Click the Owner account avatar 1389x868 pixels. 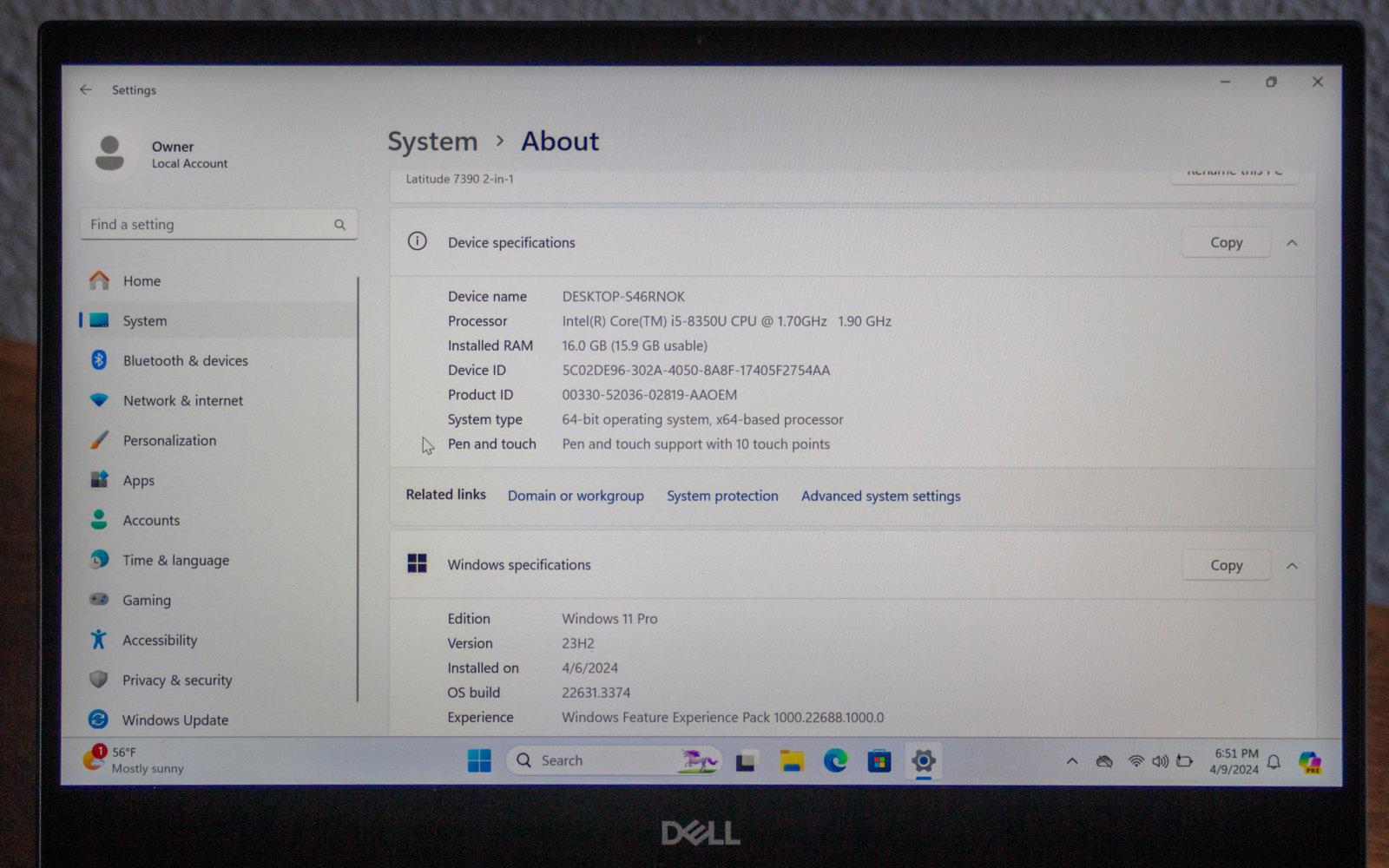click(110, 154)
